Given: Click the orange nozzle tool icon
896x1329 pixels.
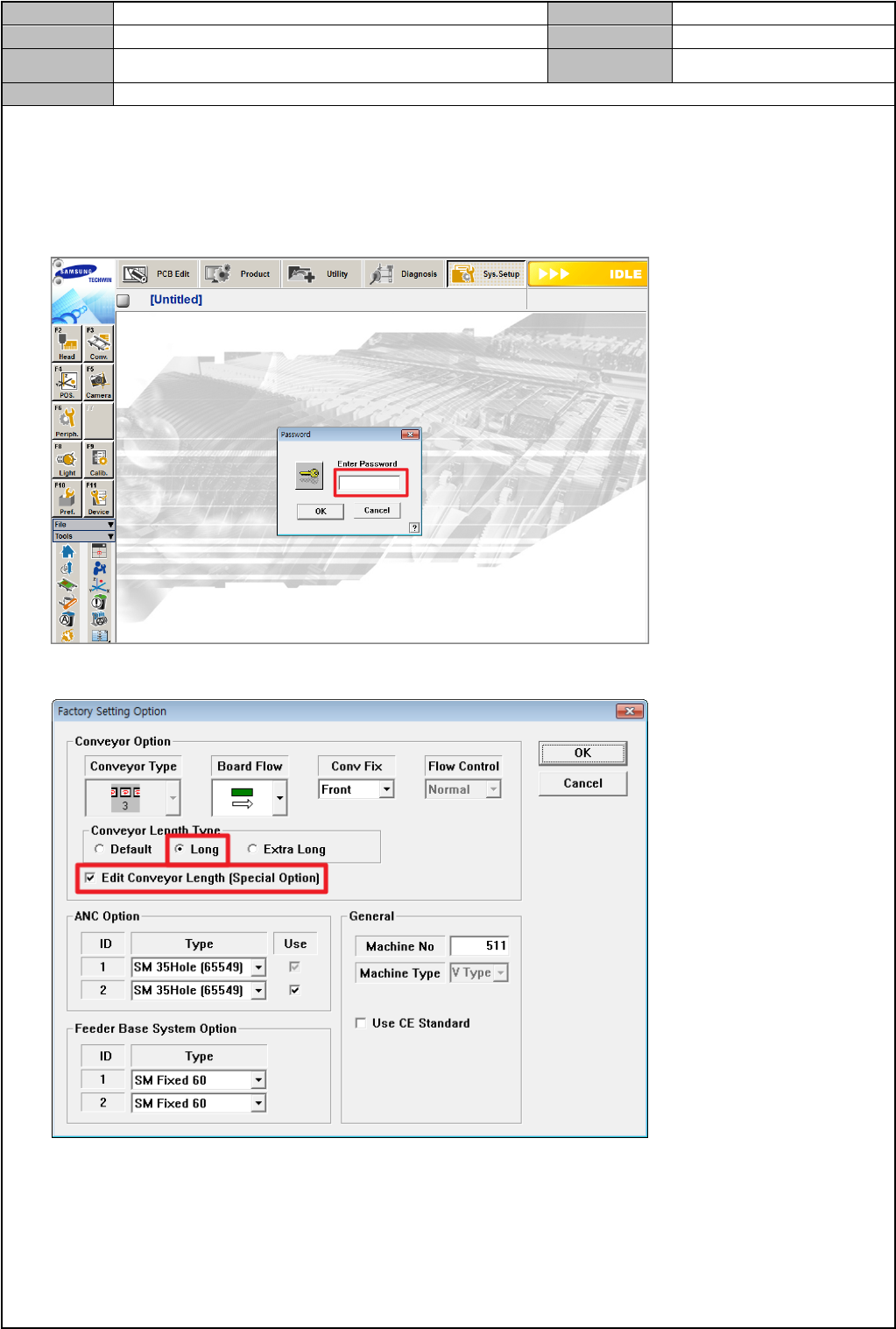Looking at the screenshot, I should tap(67, 602).
